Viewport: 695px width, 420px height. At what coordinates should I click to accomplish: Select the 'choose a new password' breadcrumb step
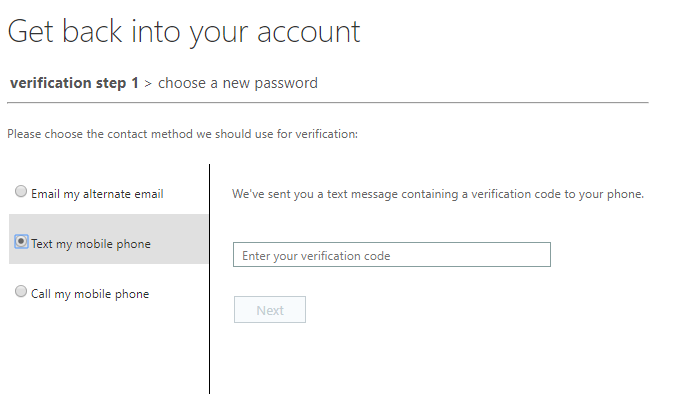pos(238,83)
